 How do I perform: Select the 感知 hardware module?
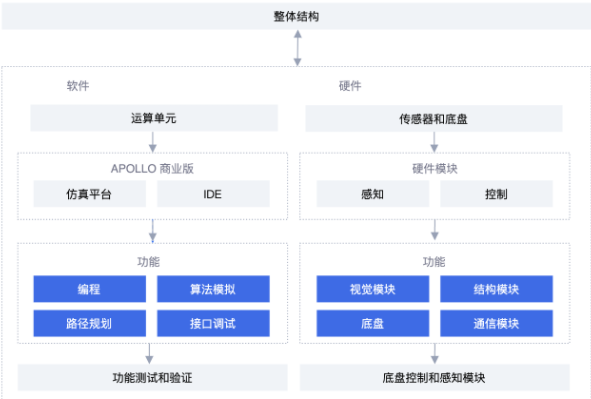373,194
